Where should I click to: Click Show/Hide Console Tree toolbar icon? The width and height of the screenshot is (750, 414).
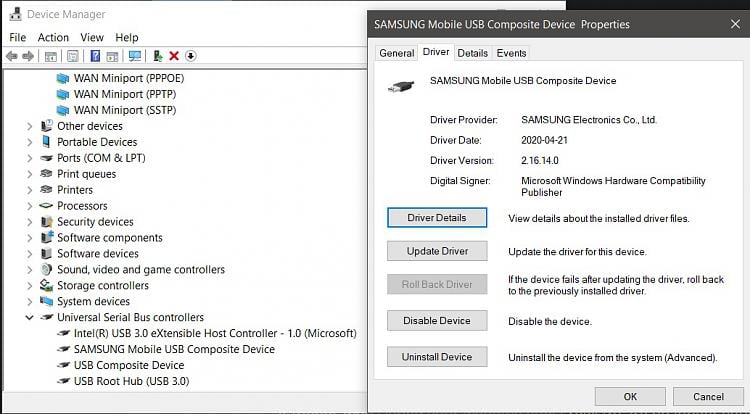pos(51,56)
